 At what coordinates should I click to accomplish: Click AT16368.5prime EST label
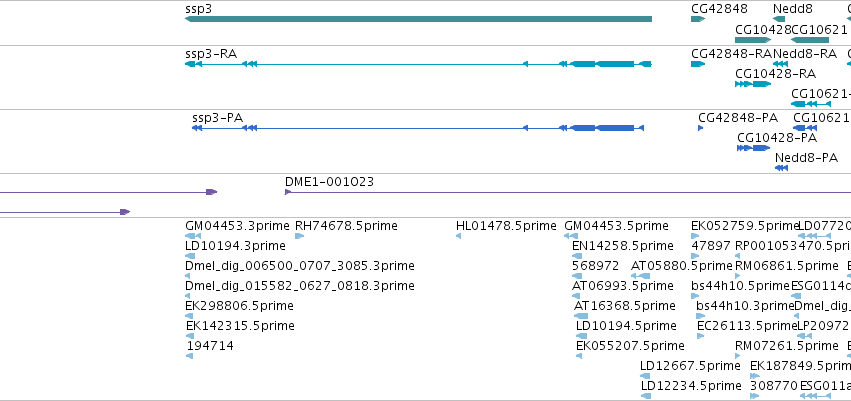(x=625, y=306)
